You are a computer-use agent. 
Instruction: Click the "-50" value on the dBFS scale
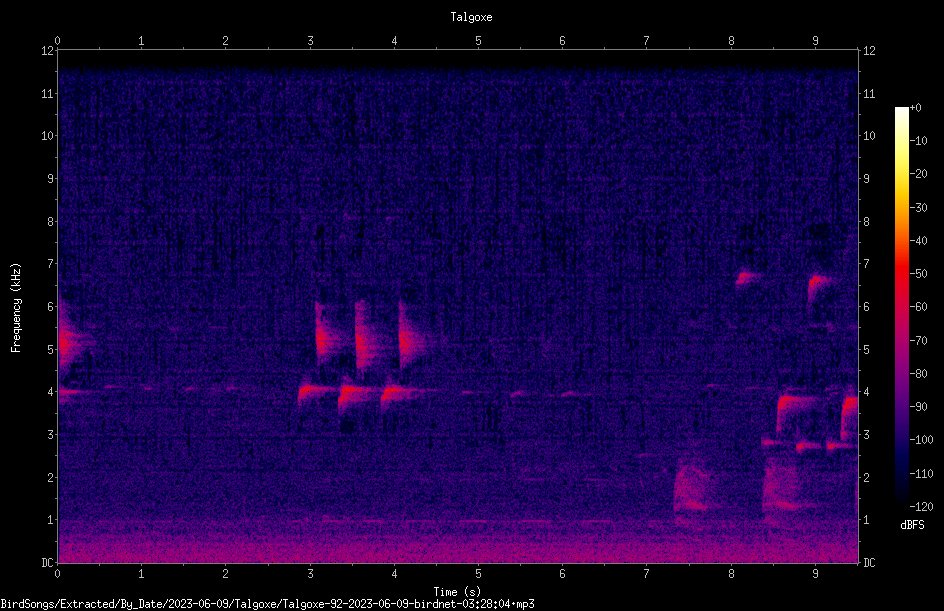(x=919, y=274)
